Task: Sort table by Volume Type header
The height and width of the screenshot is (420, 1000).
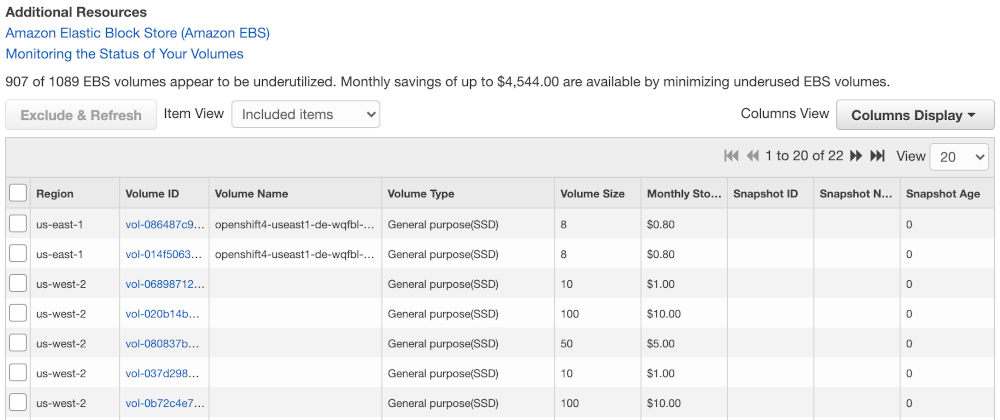Action: (421, 194)
